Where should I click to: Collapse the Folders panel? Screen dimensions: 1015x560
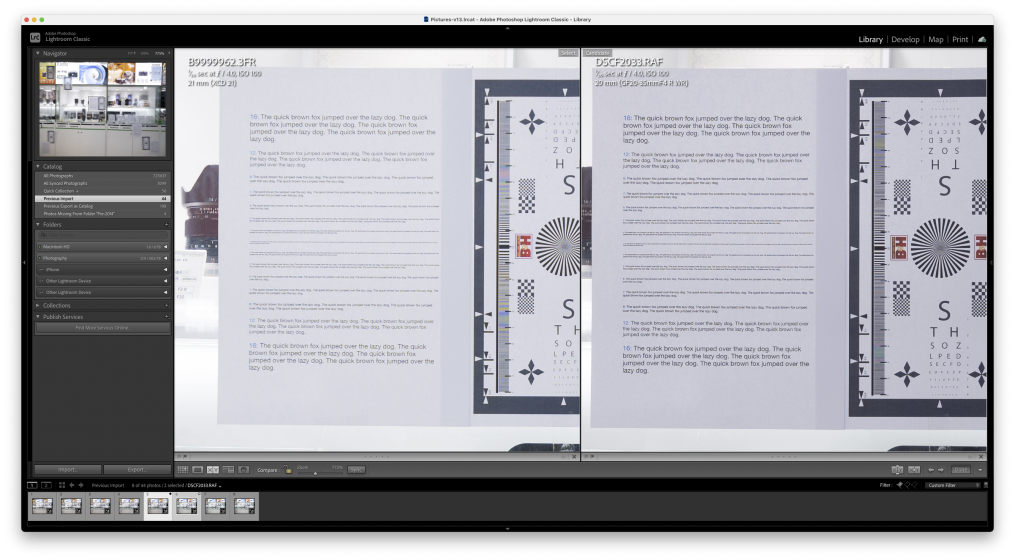coord(39,225)
